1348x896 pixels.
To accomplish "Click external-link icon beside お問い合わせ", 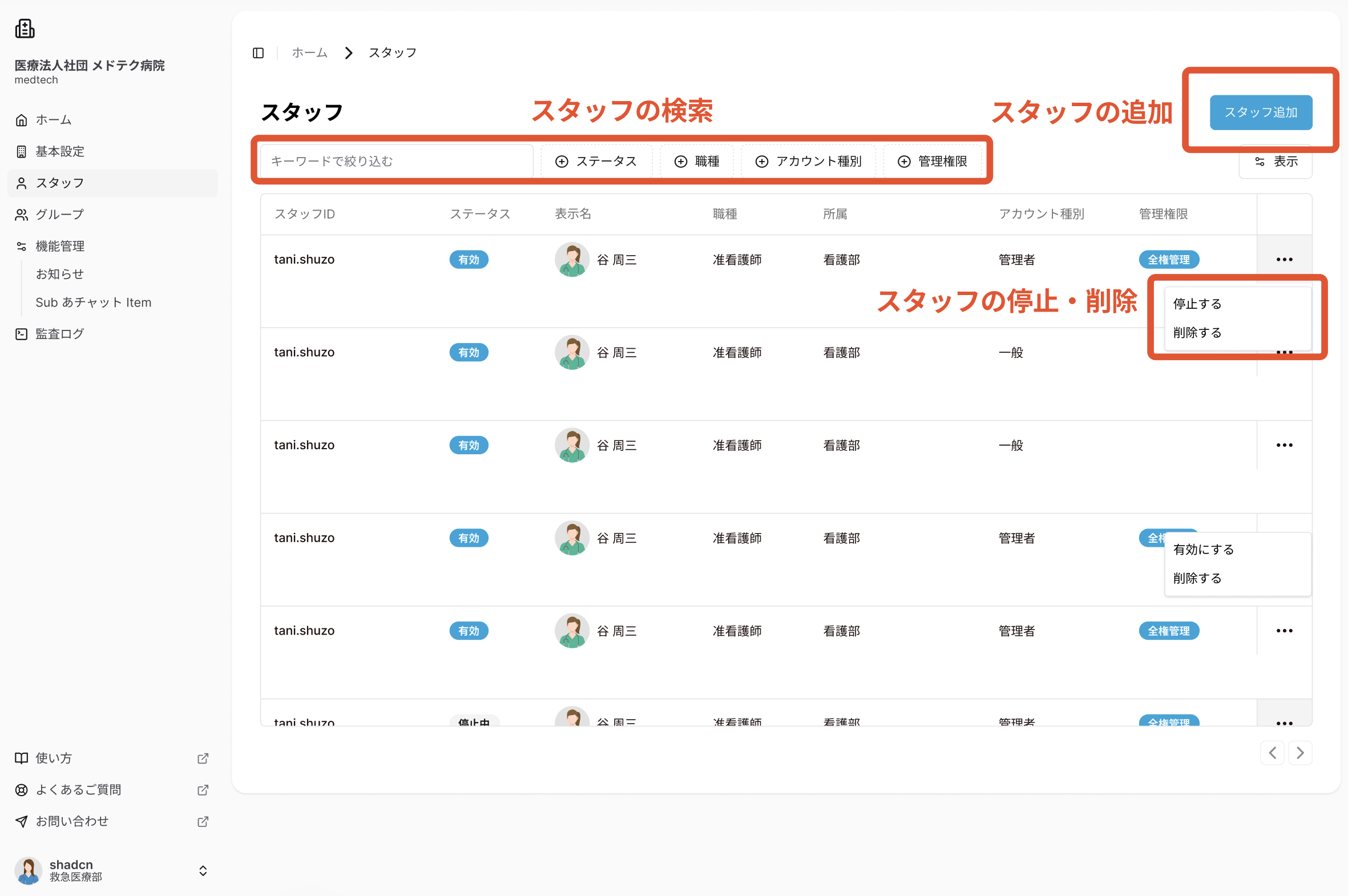I will [203, 821].
